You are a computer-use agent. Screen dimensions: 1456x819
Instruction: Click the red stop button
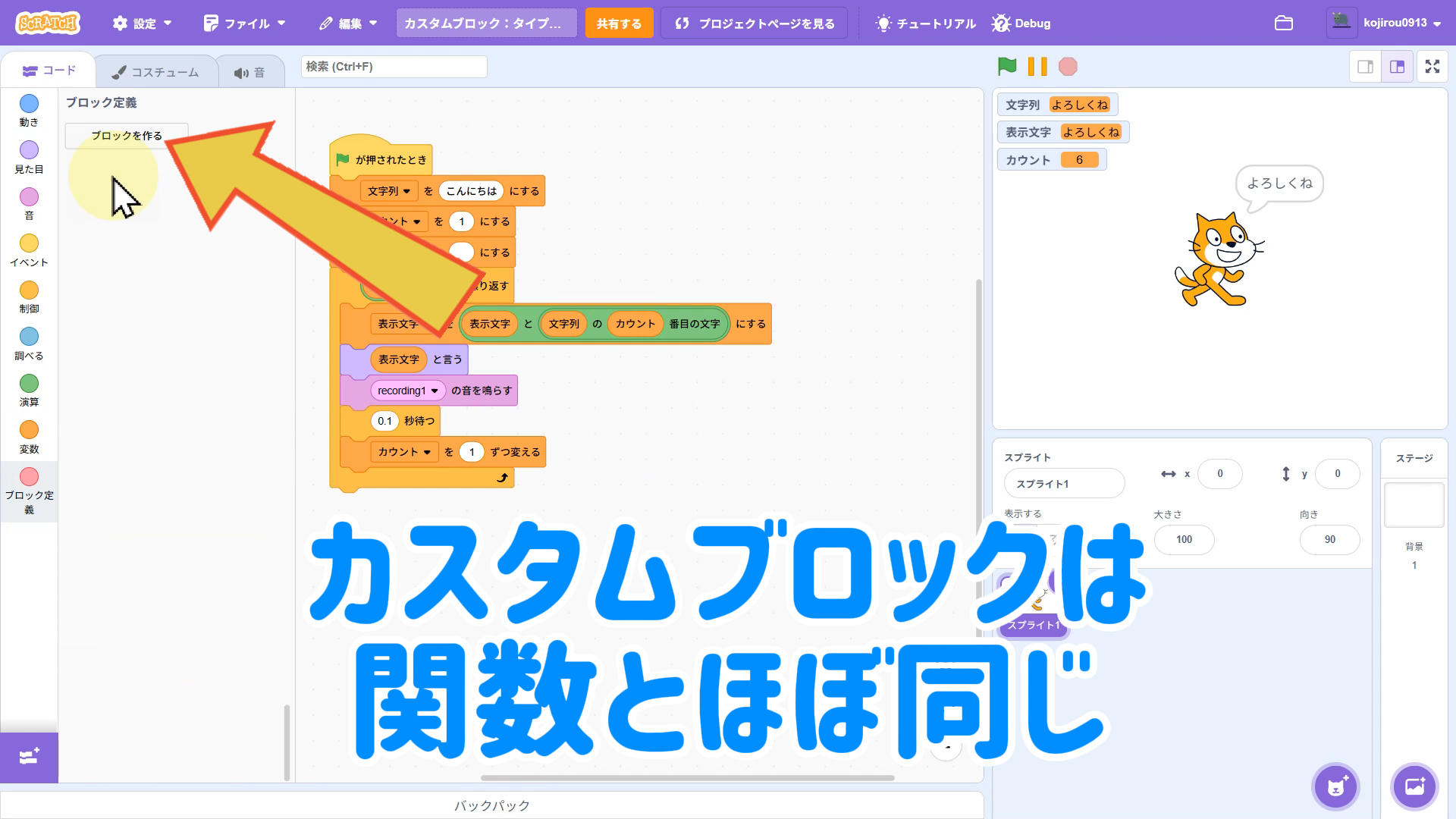(1068, 67)
